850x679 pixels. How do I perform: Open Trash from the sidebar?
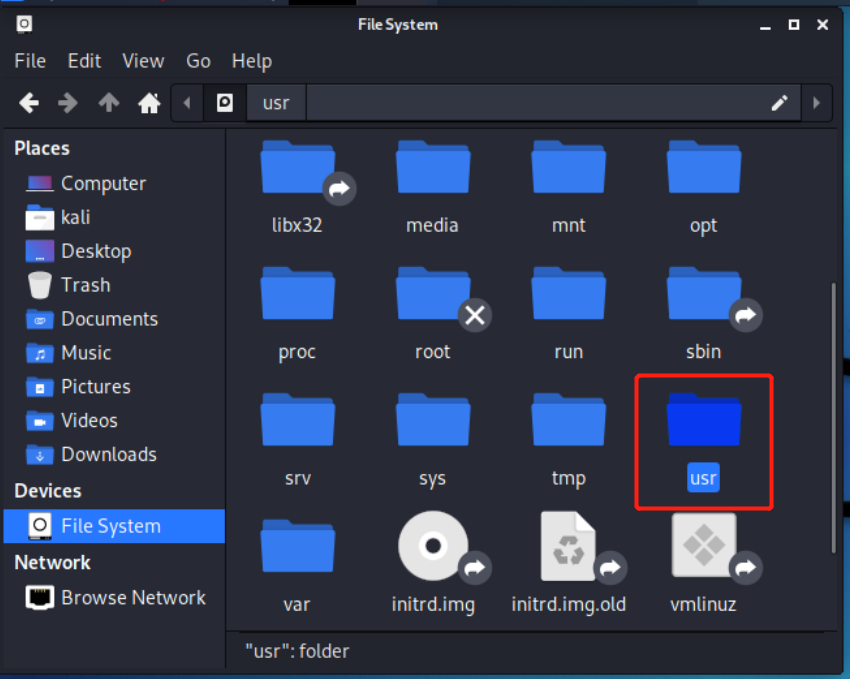pyautogui.click(x=84, y=285)
